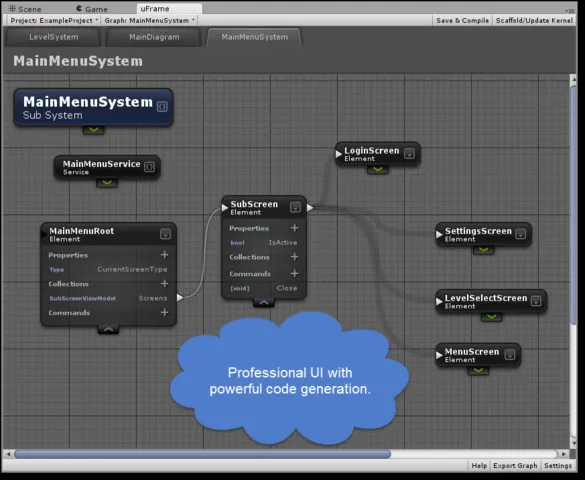Click the MainMenuSystem node code icon
Image resolution: width=585 pixels, height=480 pixels.
coord(162,106)
